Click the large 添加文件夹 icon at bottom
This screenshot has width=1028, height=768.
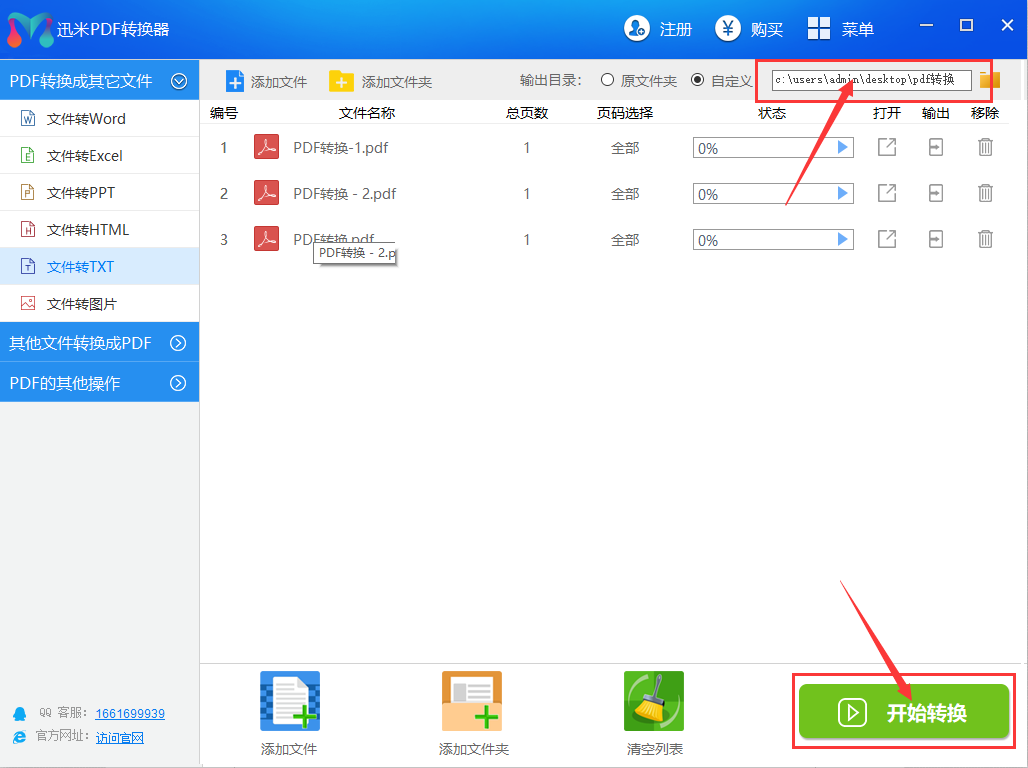pos(472,701)
